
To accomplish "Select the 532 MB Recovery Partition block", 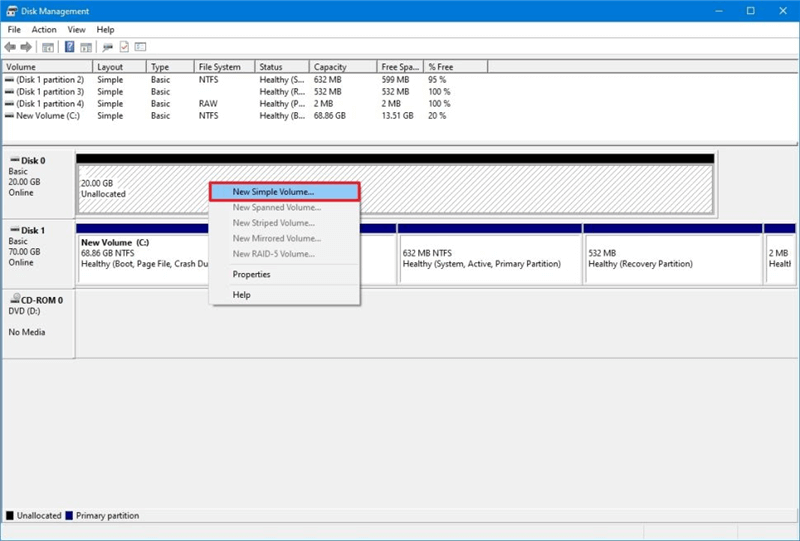I will point(672,260).
